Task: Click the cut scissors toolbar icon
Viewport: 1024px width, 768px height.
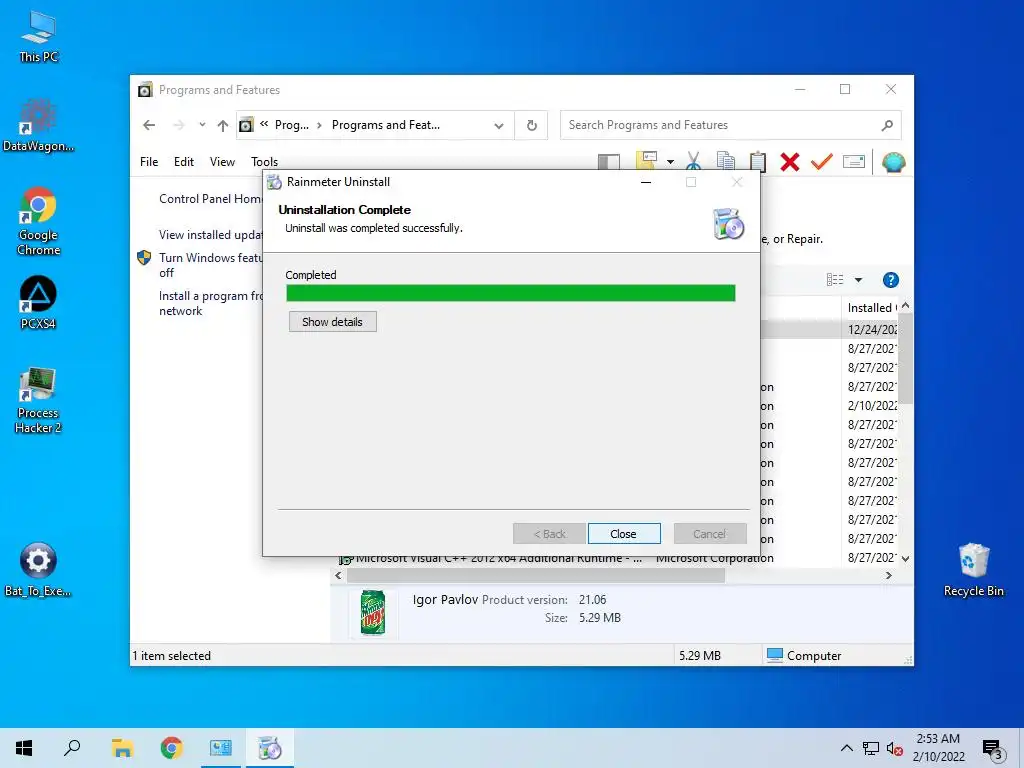Action: pos(694,161)
